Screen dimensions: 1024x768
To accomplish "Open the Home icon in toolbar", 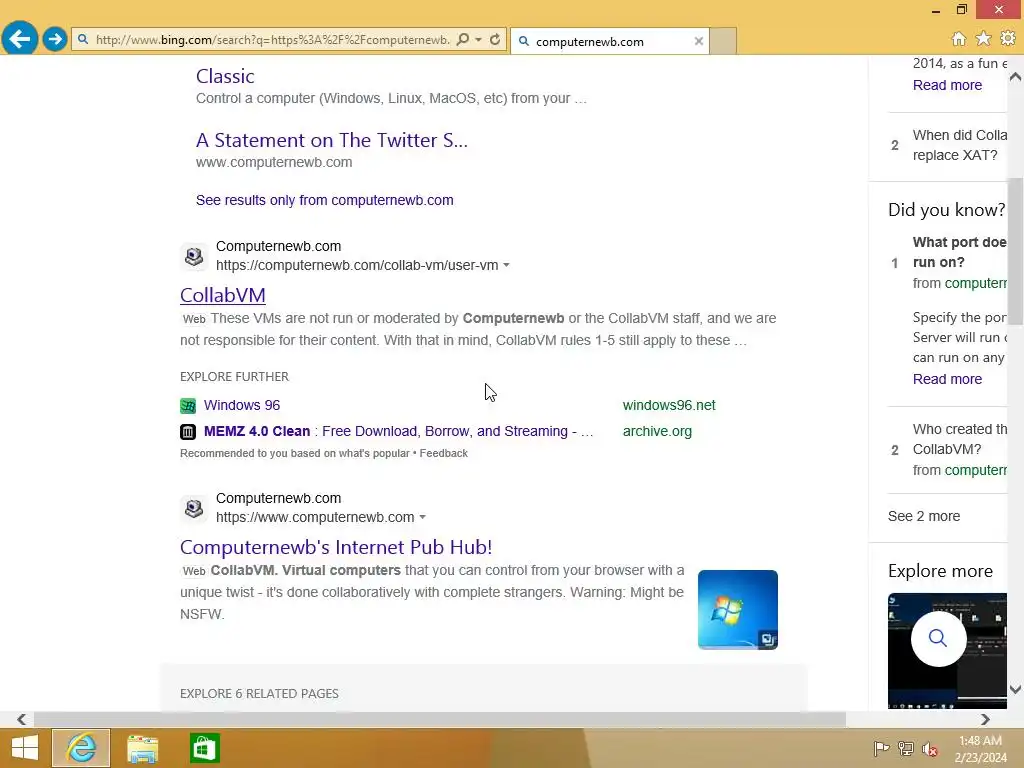I will coord(958,39).
